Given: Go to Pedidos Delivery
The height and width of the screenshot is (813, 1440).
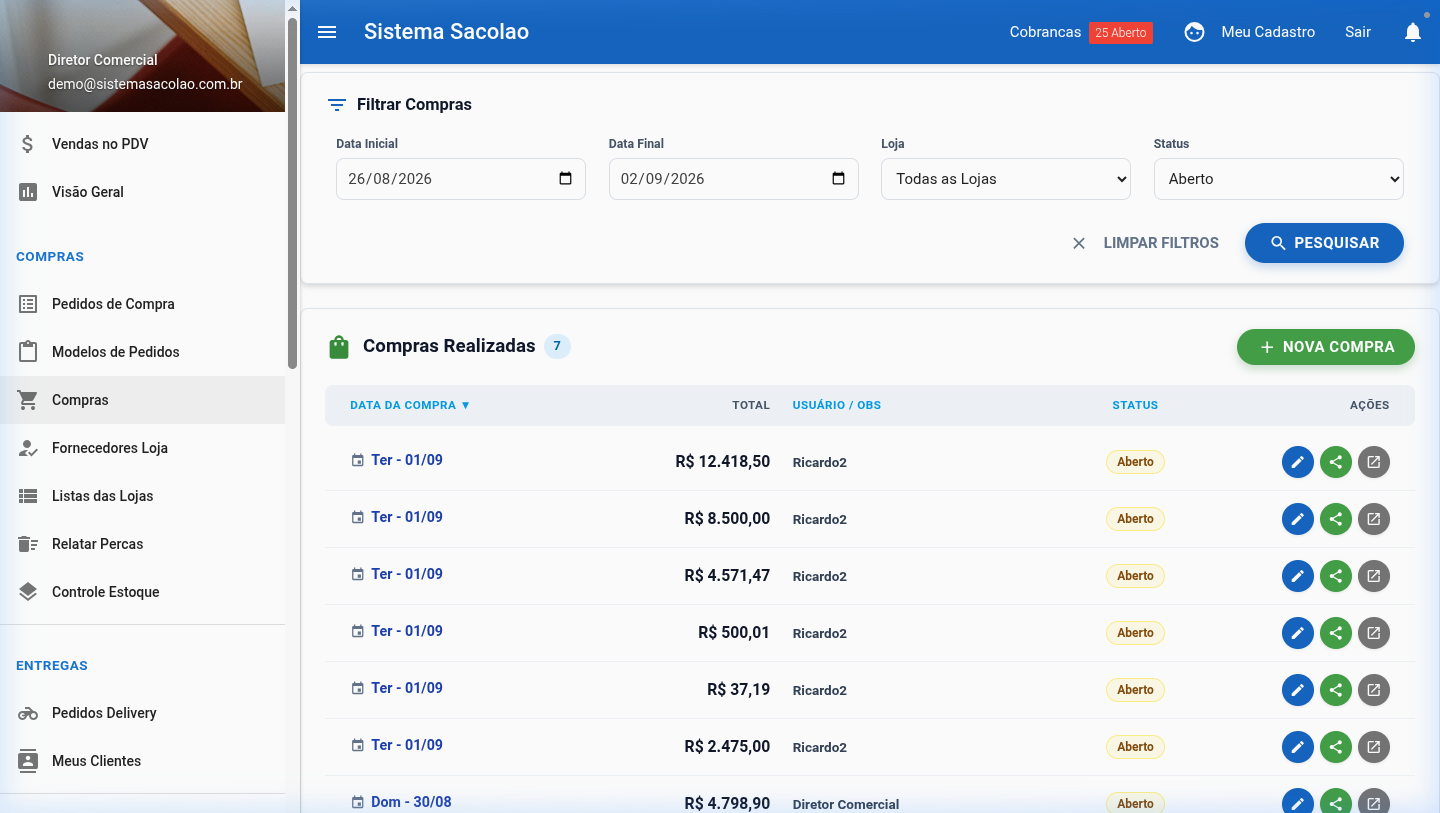Looking at the screenshot, I should click(142, 713).
